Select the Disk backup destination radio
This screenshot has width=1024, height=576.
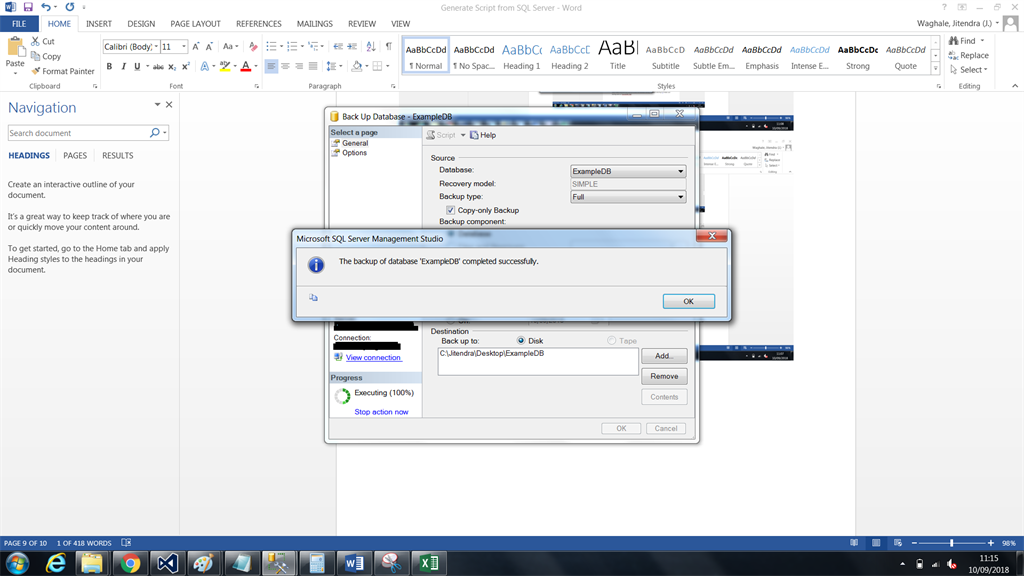tap(520, 341)
